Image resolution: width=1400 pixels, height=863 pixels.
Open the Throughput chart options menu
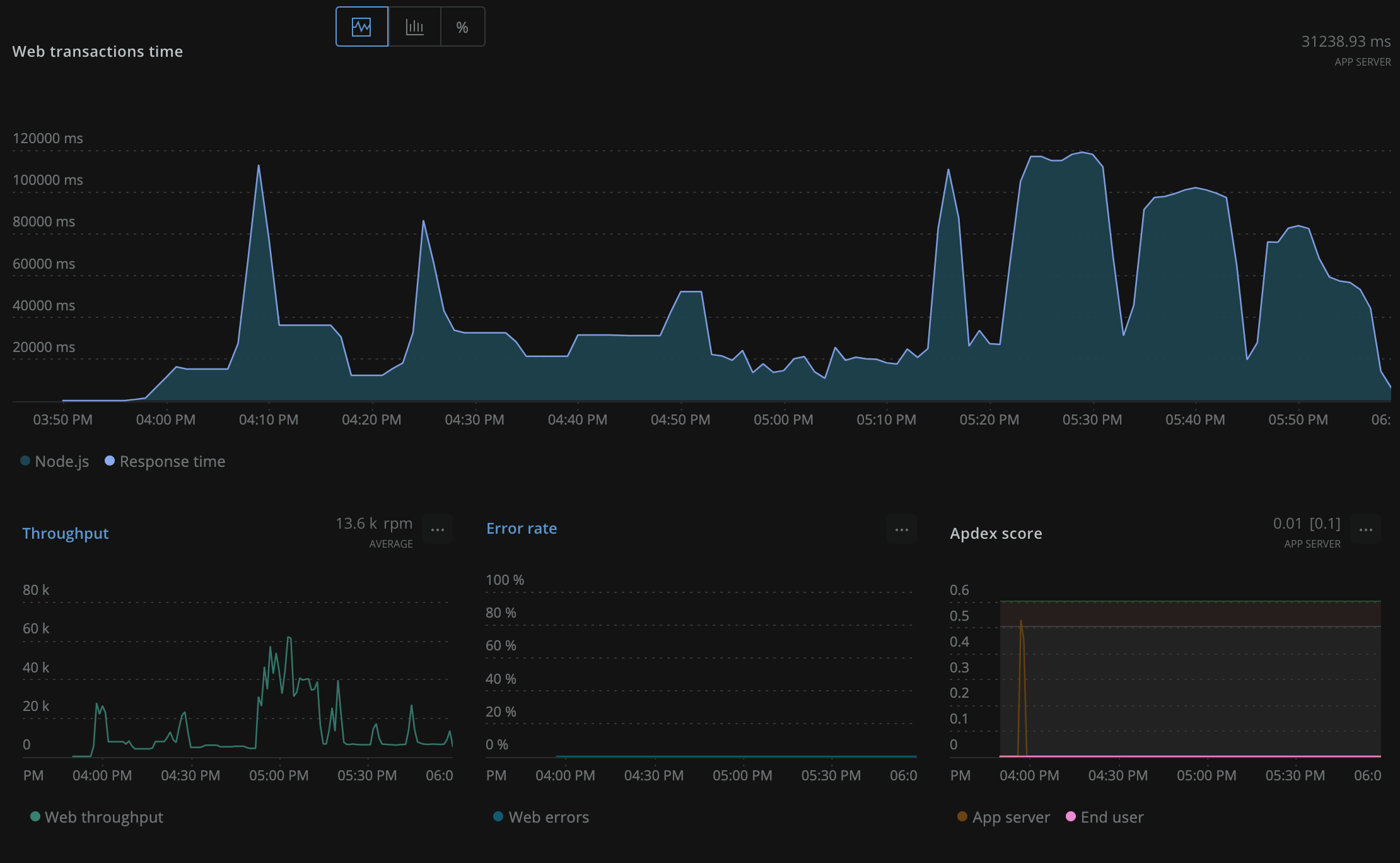(438, 529)
